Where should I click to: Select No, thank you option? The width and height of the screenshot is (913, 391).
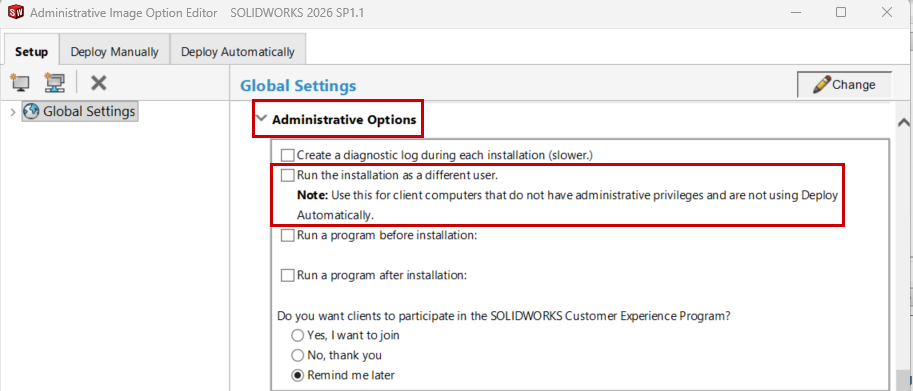(x=298, y=355)
